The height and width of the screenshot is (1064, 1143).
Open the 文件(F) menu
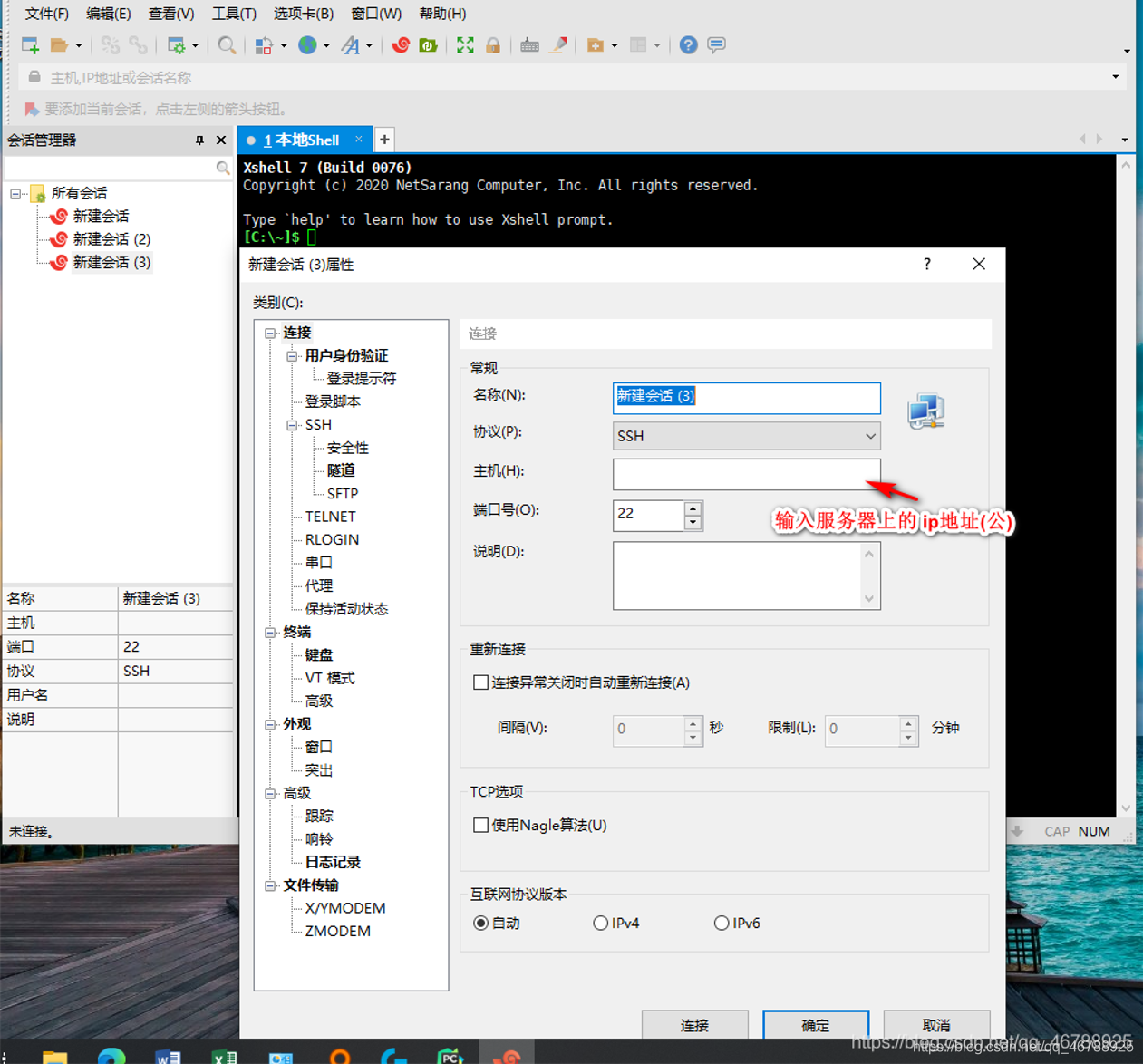(x=46, y=14)
